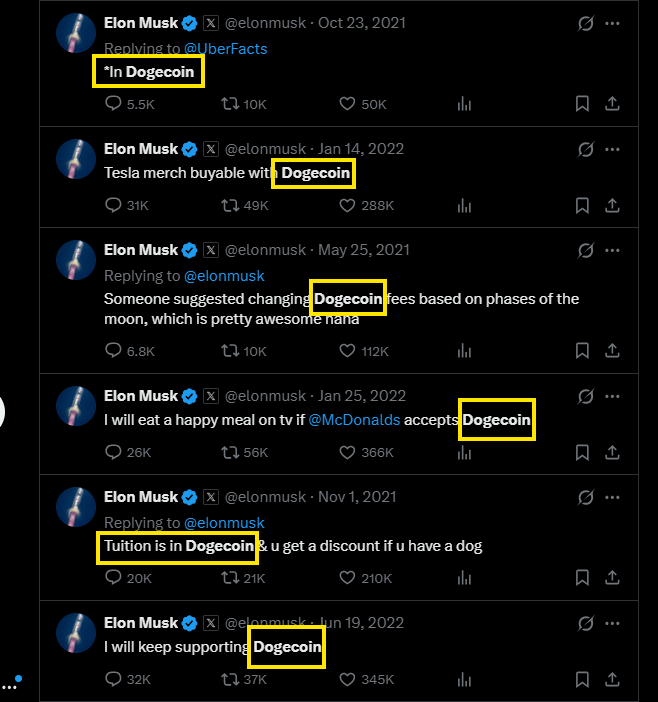Like the Tesla merch Dogecoin tweet
658x702 pixels.
347,205
